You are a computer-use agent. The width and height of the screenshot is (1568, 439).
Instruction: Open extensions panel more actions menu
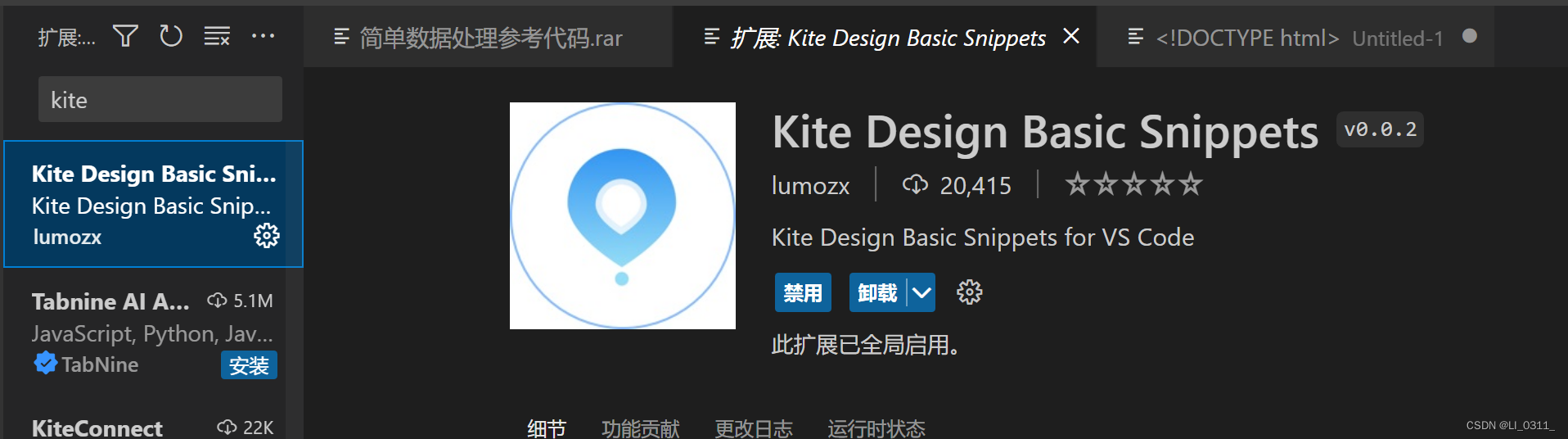point(263,36)
